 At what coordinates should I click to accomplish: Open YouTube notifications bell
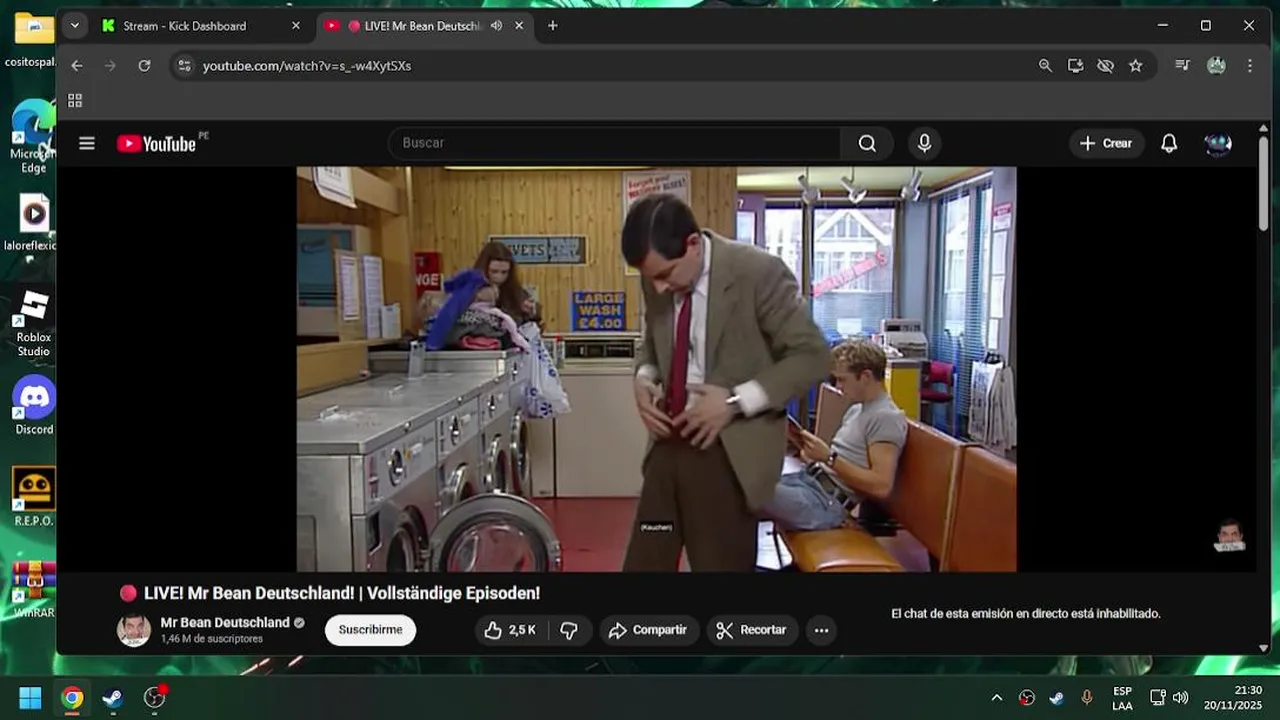point(1169,143)
